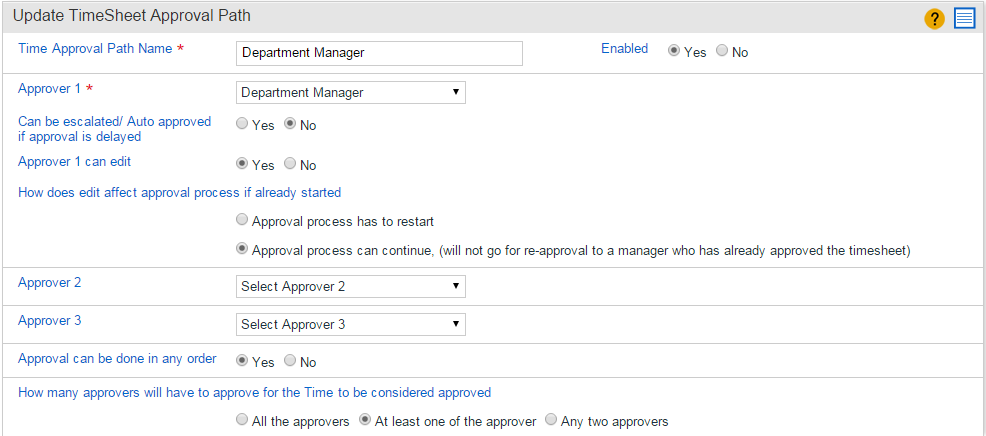The height and width of the screenshot is (436, 986).
Task: Set Approver 1 can edit to No
Action: click(x=290, y=164)
